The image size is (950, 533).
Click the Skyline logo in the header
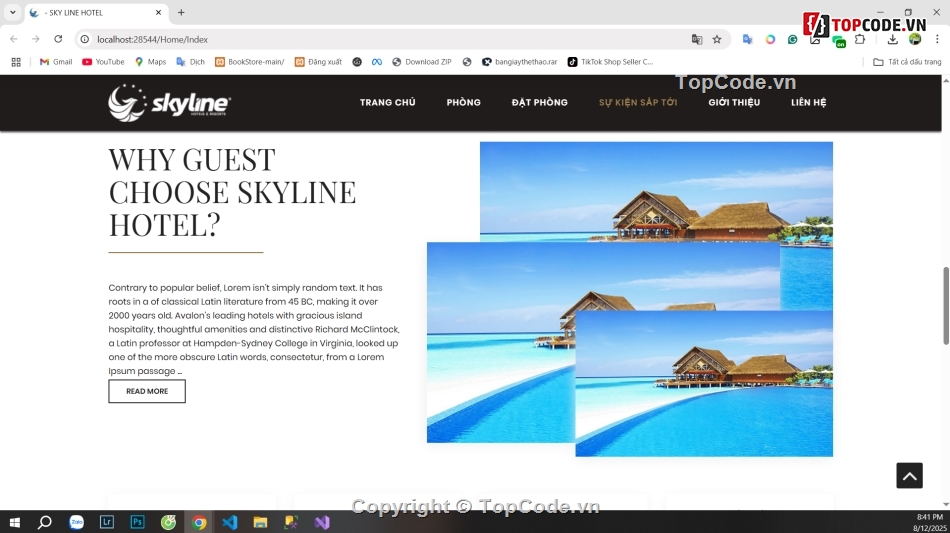coord(169,103)
